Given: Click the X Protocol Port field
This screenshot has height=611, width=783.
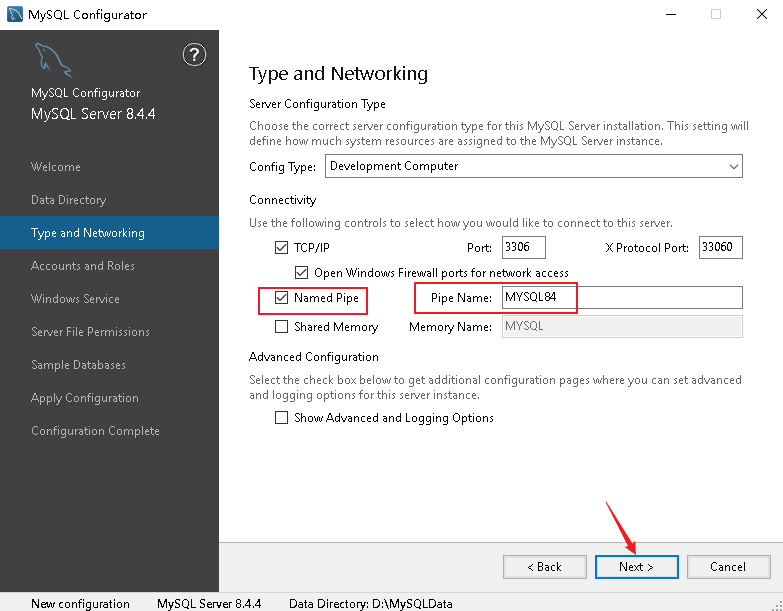Looking at the screenshot, I should 720,247.
